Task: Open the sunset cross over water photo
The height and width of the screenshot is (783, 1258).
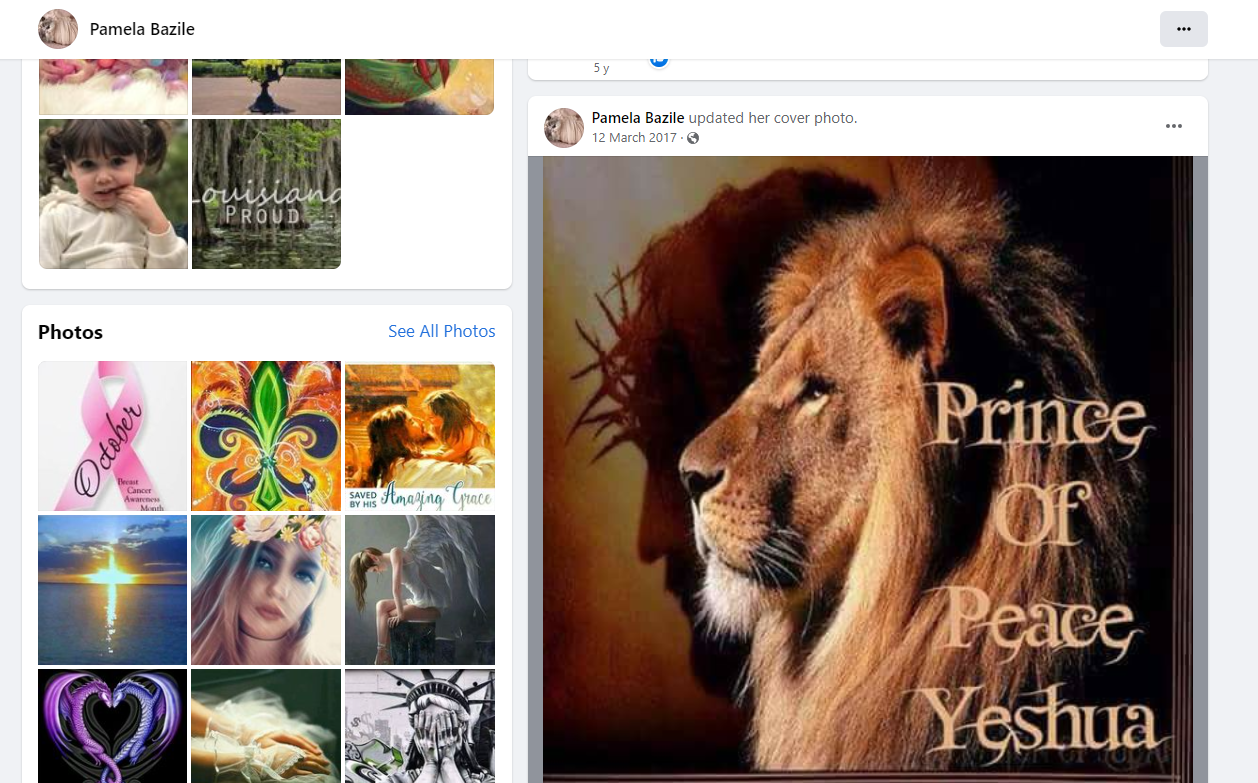Action: [x=113, y=590]
